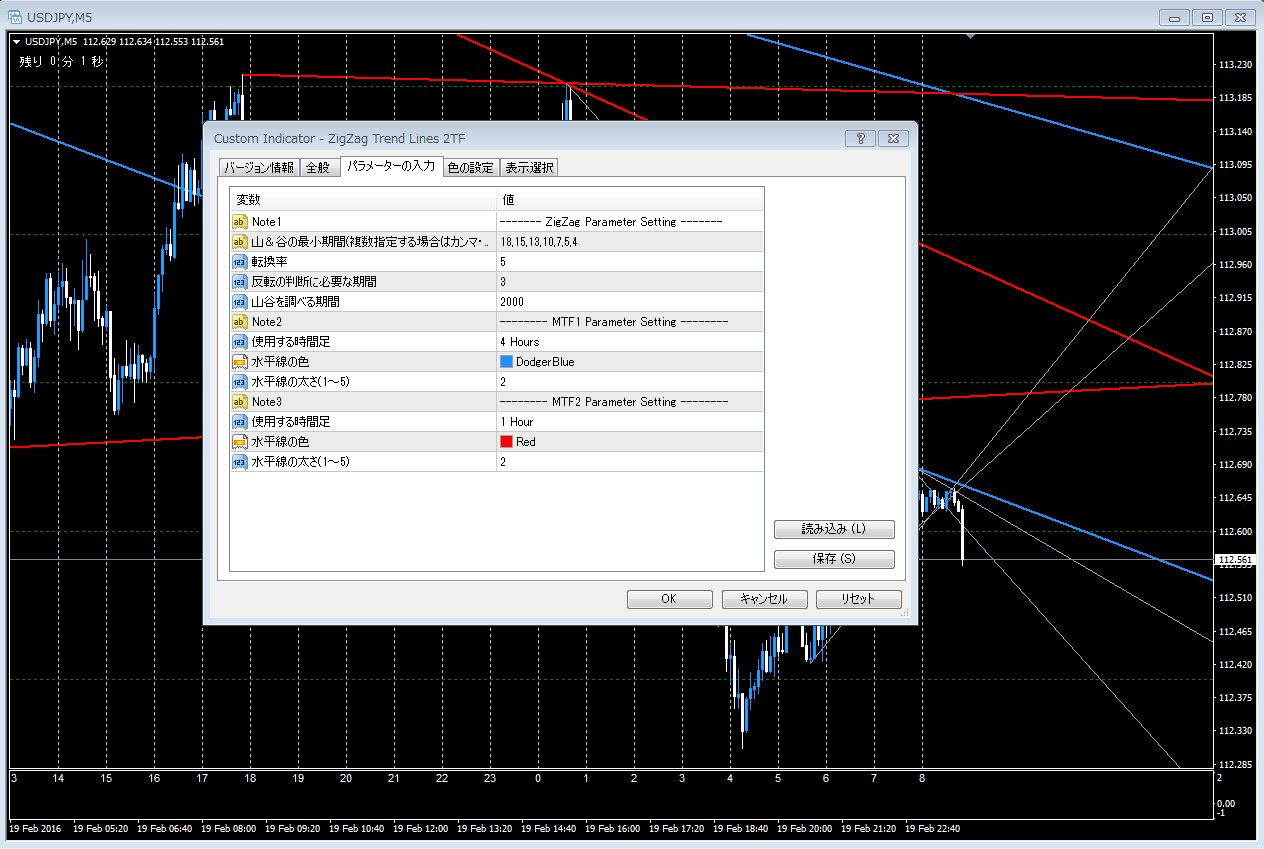Select the パラメーターの入力 tab
1264x849 pixels.
tap(390, 165)
